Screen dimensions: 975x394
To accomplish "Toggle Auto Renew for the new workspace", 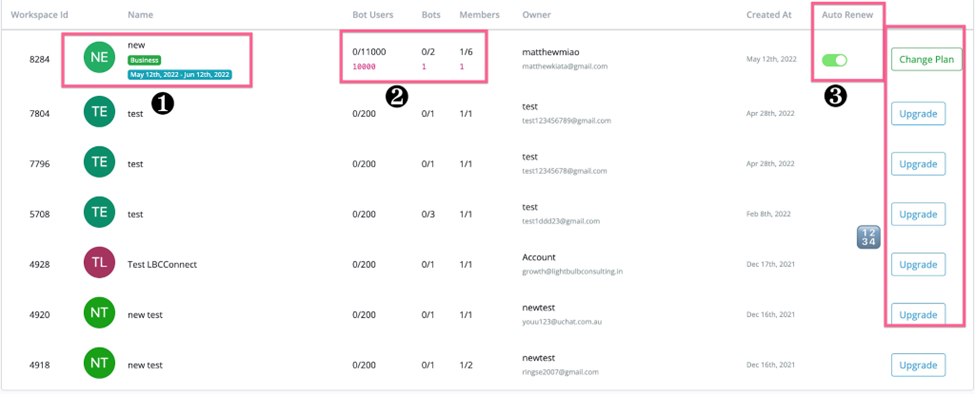I will coord(834,60).
